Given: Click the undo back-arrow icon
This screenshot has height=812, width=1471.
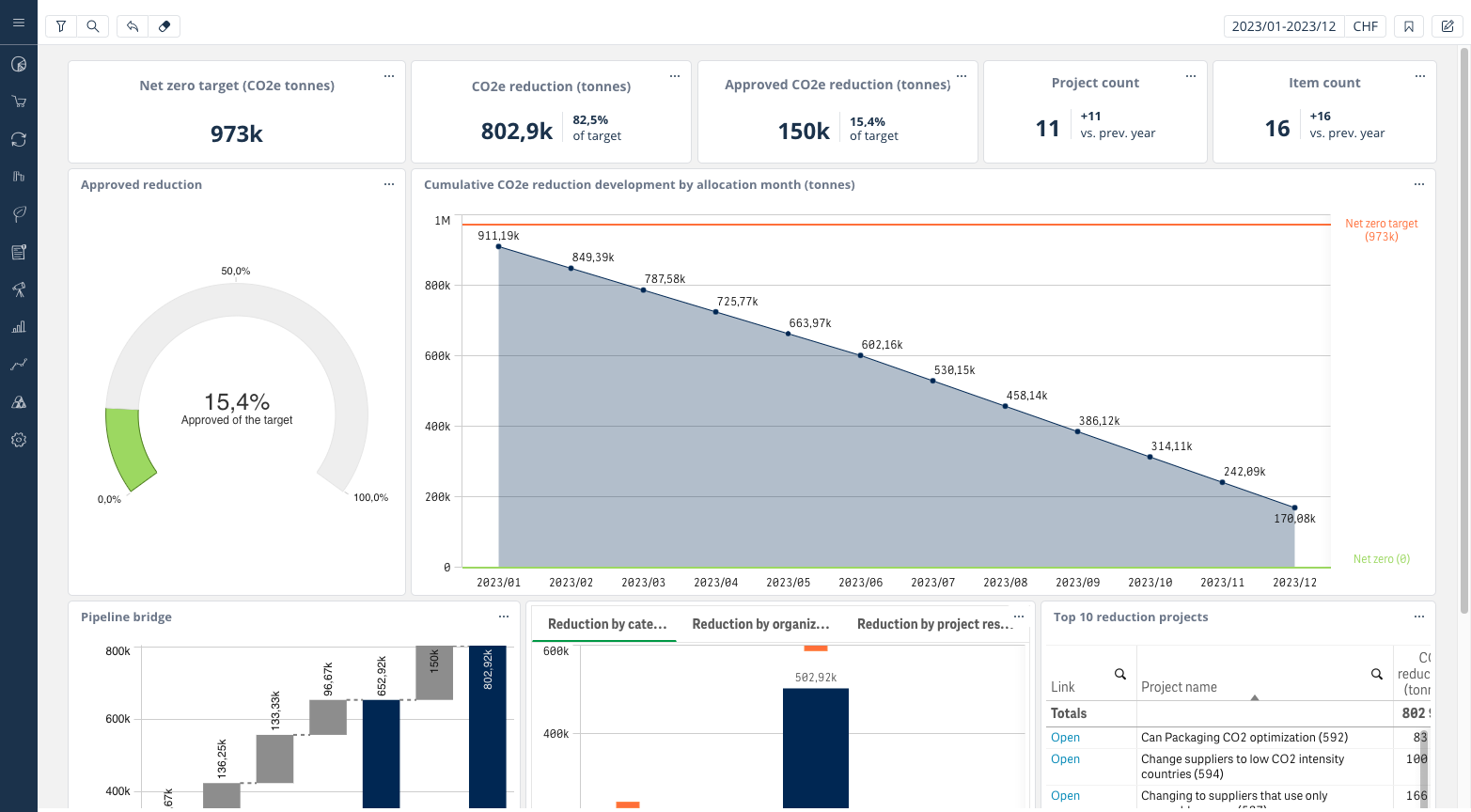Looking at the screenshot, I should [x=133, y=26].
